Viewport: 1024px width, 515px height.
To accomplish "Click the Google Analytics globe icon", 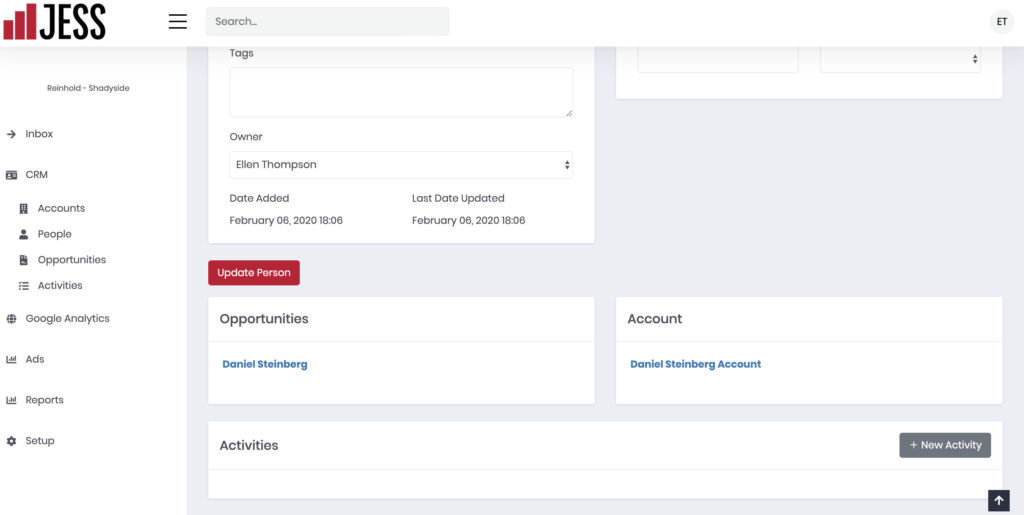I will click(x=11, y=319).
